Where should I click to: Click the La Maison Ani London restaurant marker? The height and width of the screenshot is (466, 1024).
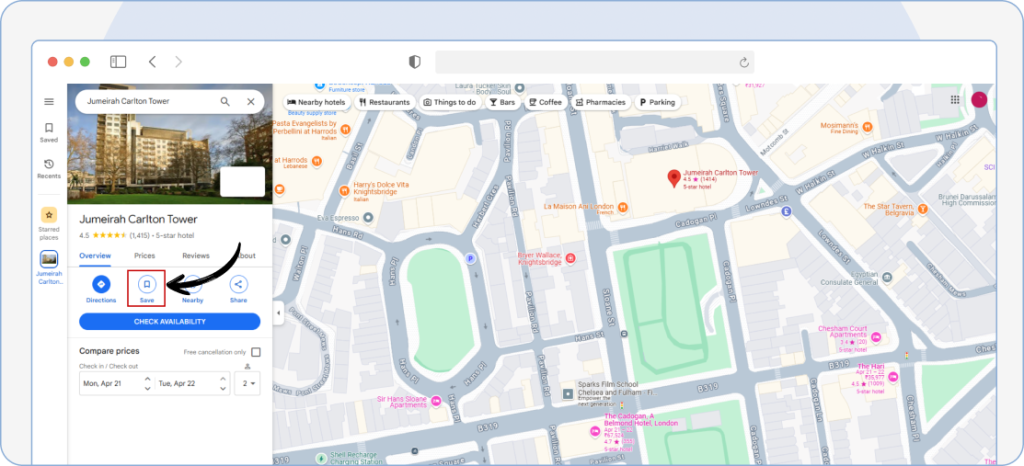coord(623,206)
